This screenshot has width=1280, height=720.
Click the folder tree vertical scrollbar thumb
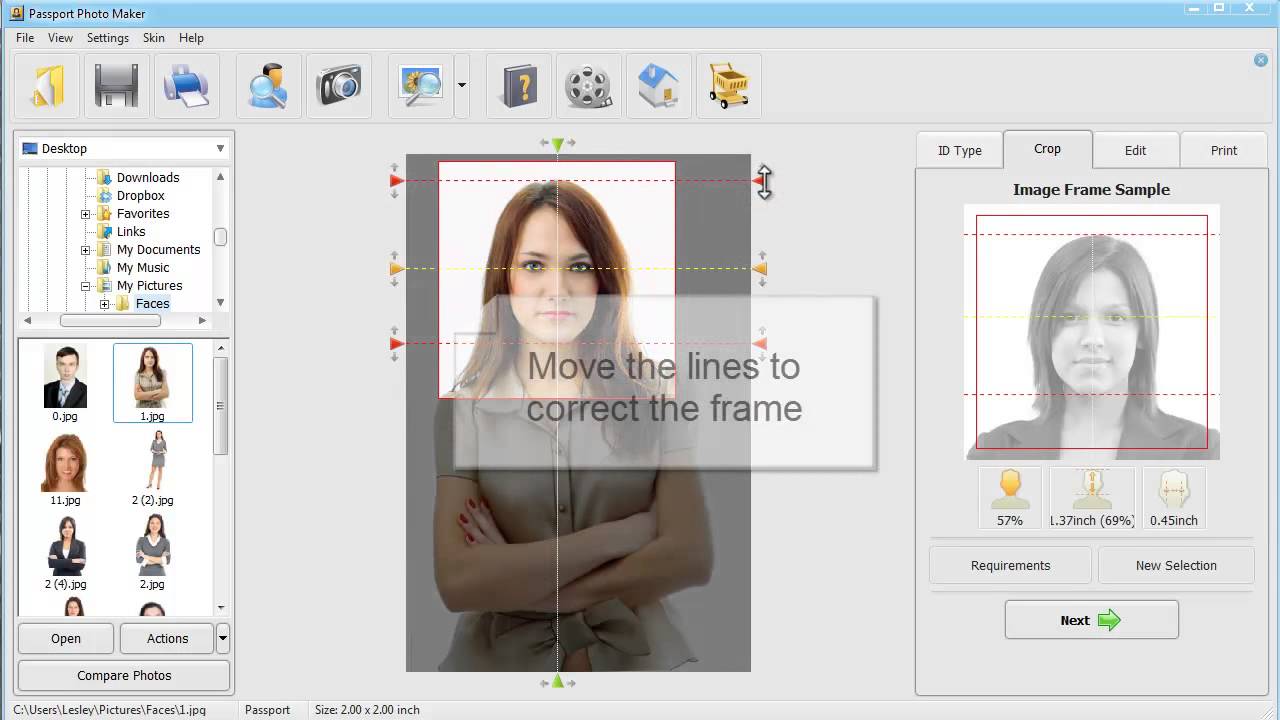tap(220, 237)
